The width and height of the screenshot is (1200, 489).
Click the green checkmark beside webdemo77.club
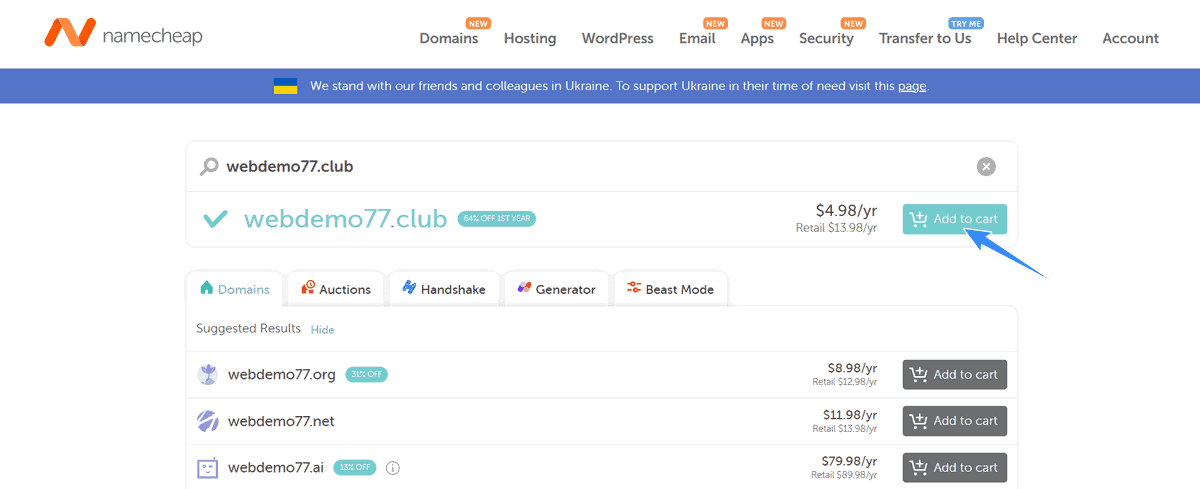pyautogui.click(x=215, y=219)
